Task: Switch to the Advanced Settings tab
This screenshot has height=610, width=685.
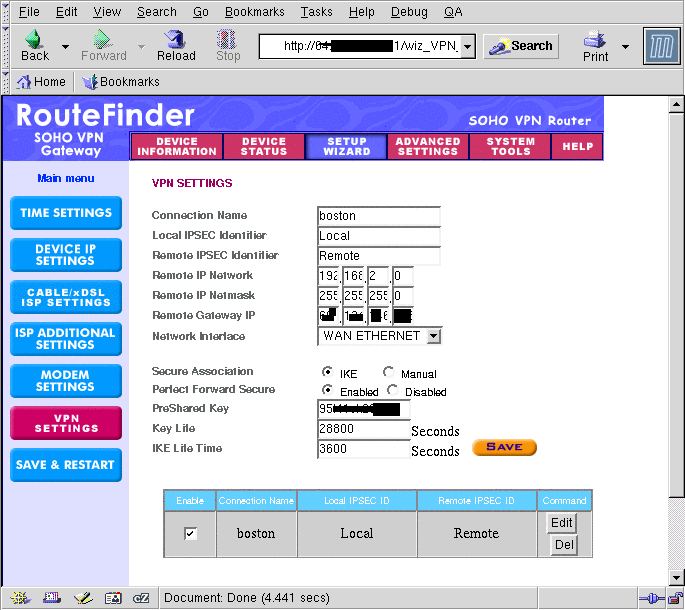Action: [x=427, y=147]
